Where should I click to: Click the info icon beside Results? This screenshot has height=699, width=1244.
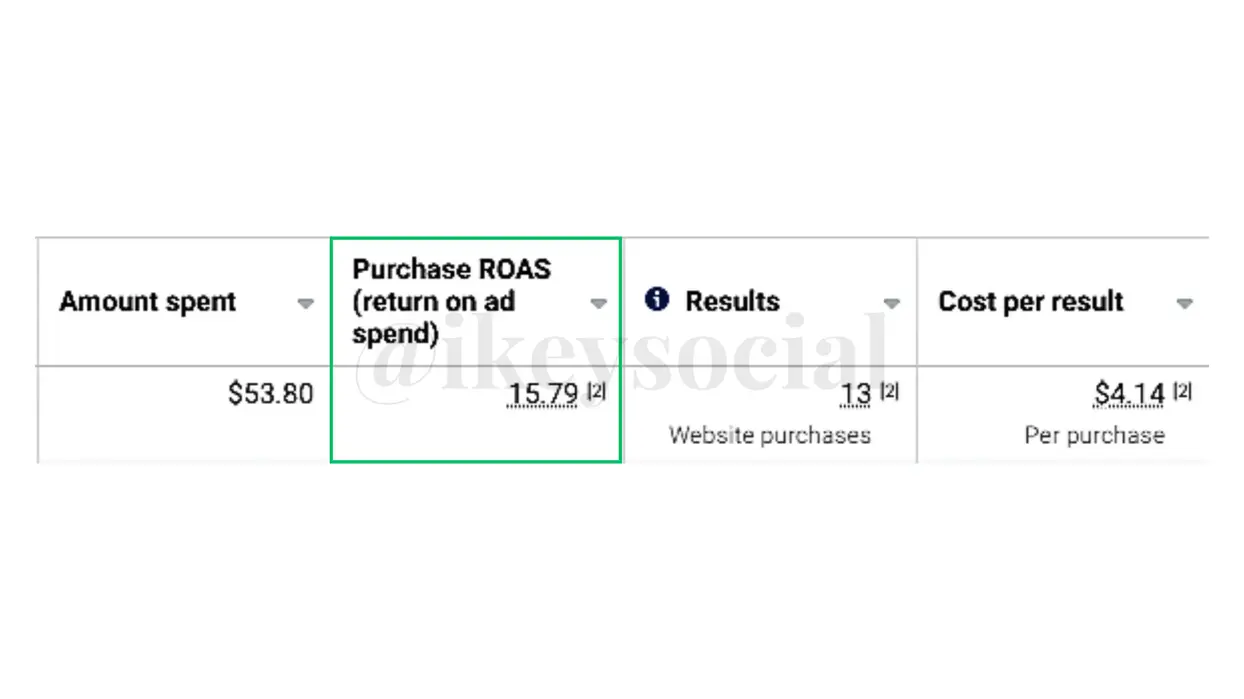(657, 299)
